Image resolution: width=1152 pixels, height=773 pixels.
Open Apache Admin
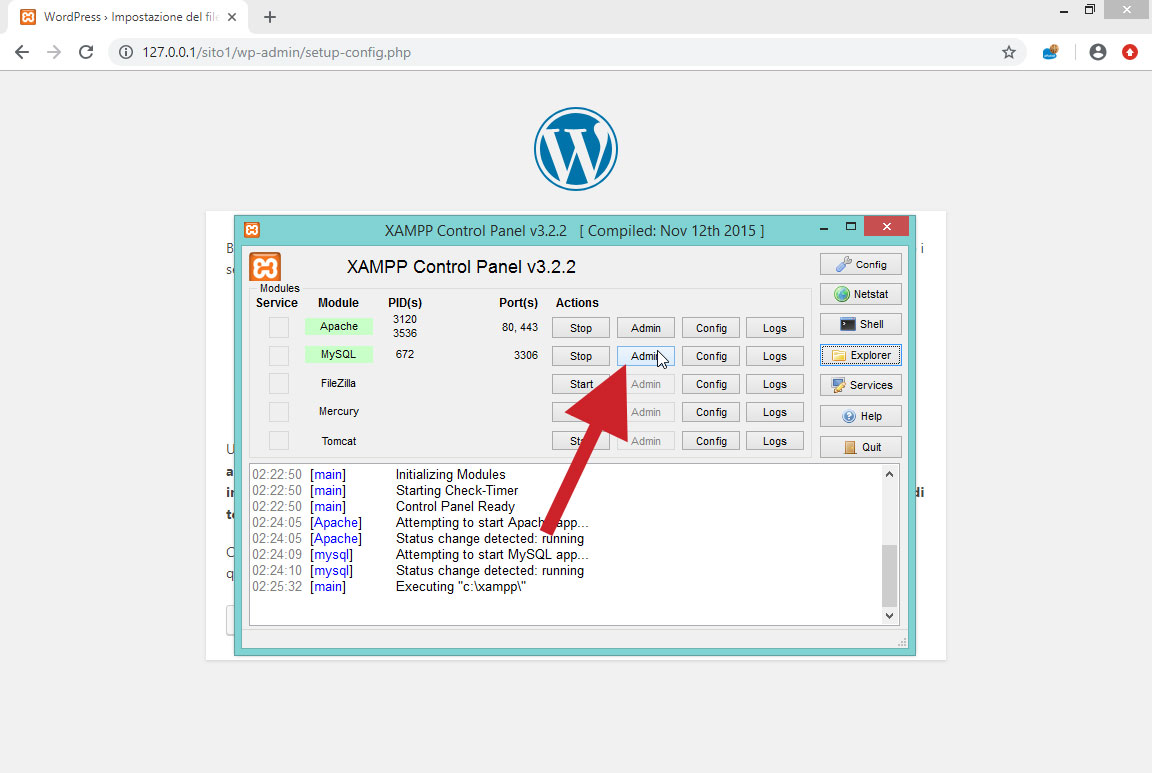coord(646,328)
